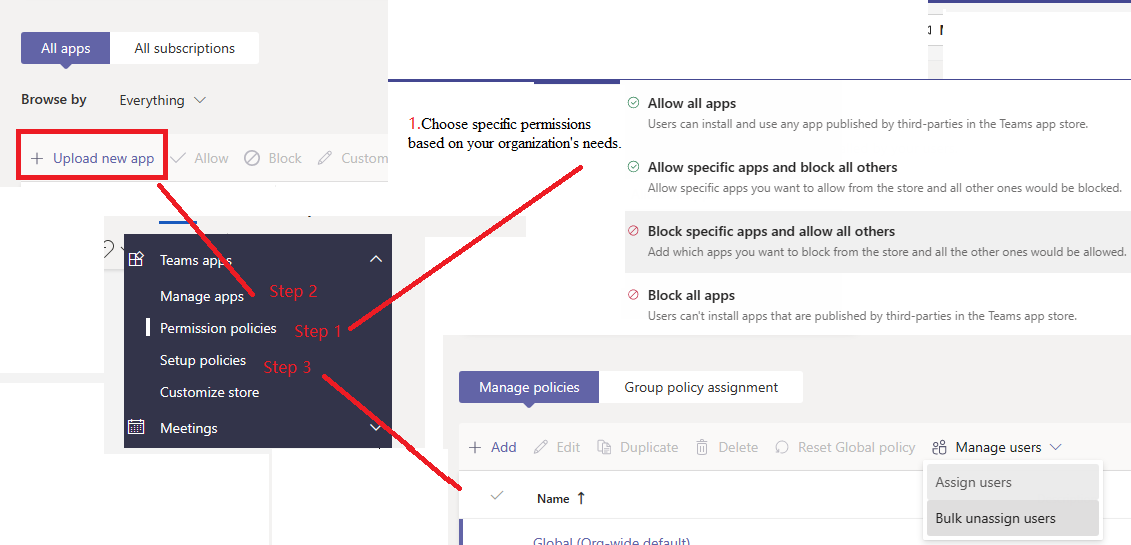Switch to the Manage policies tab
The image size is (1131, 545).
pos(529,387)
